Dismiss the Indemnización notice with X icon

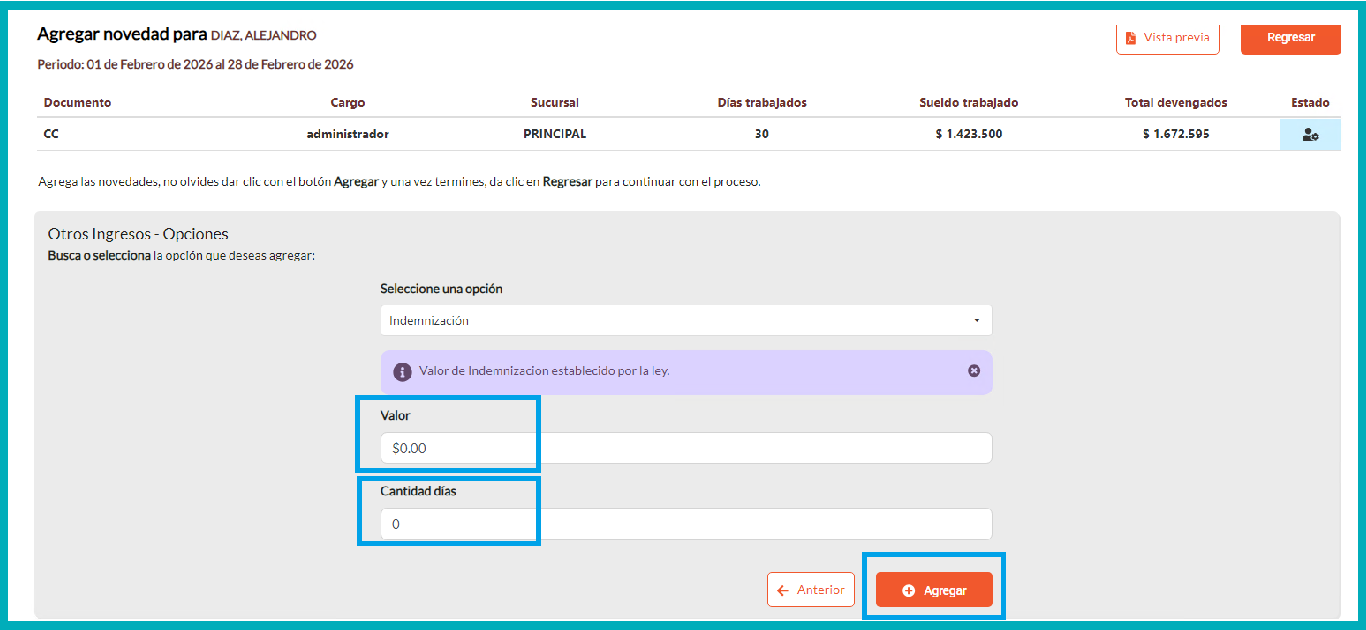tap(974, 371)
